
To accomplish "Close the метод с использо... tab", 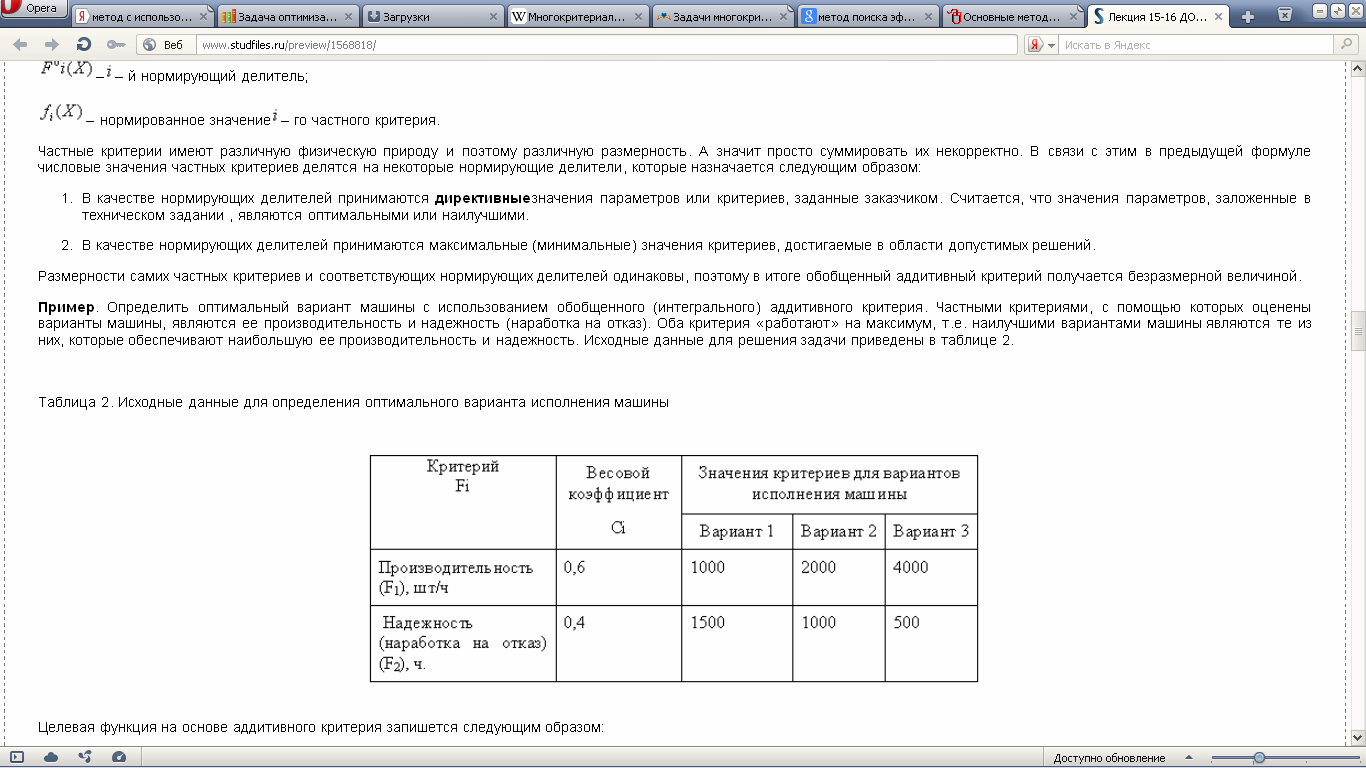I will coord(203,16).
